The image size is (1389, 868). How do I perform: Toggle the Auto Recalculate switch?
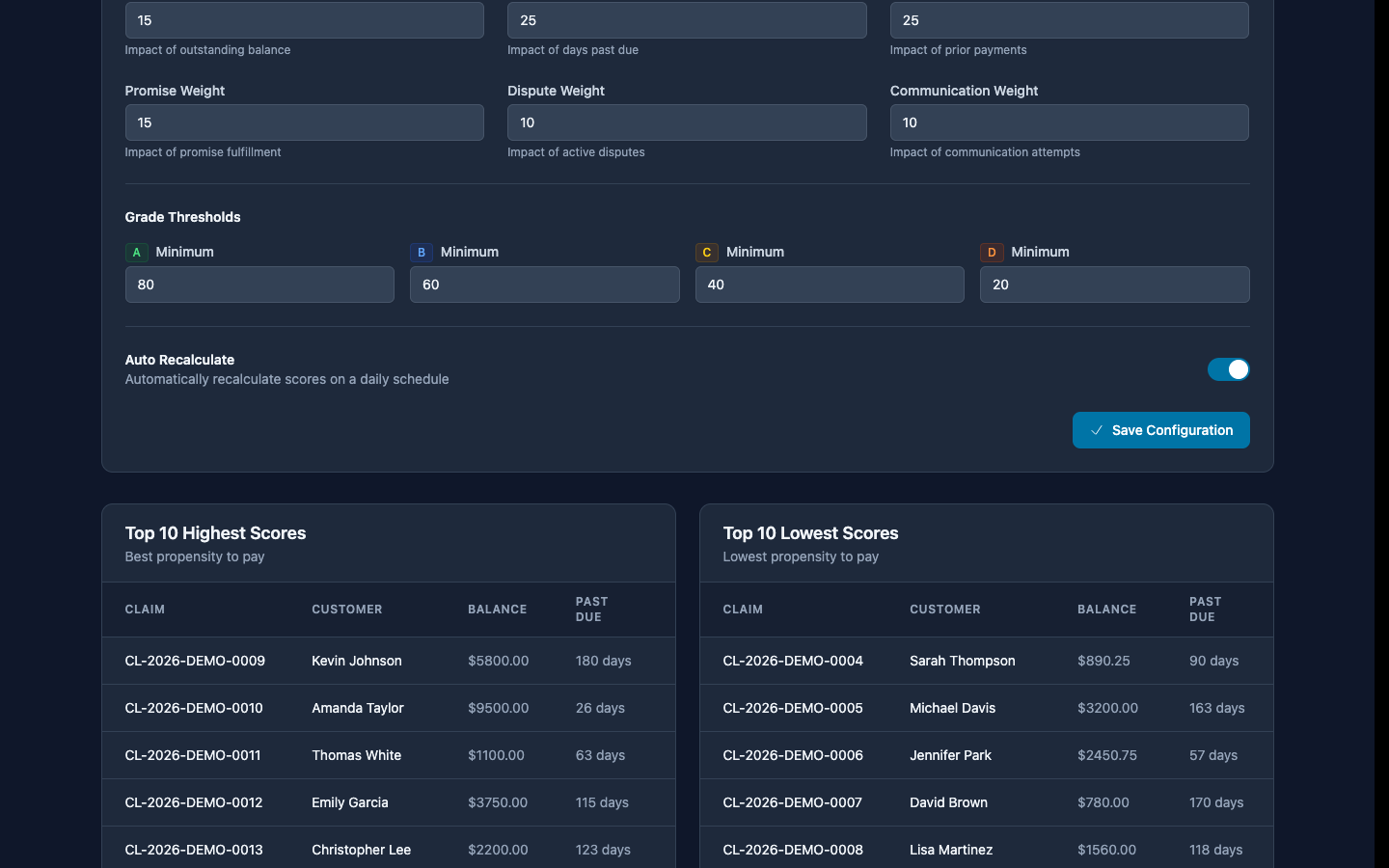coord(1228,369)
